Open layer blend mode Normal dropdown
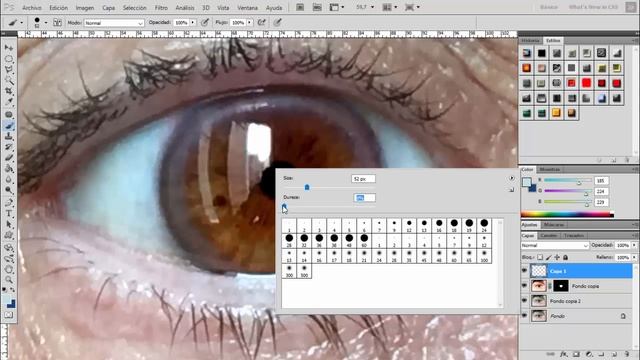 point(555,245)
